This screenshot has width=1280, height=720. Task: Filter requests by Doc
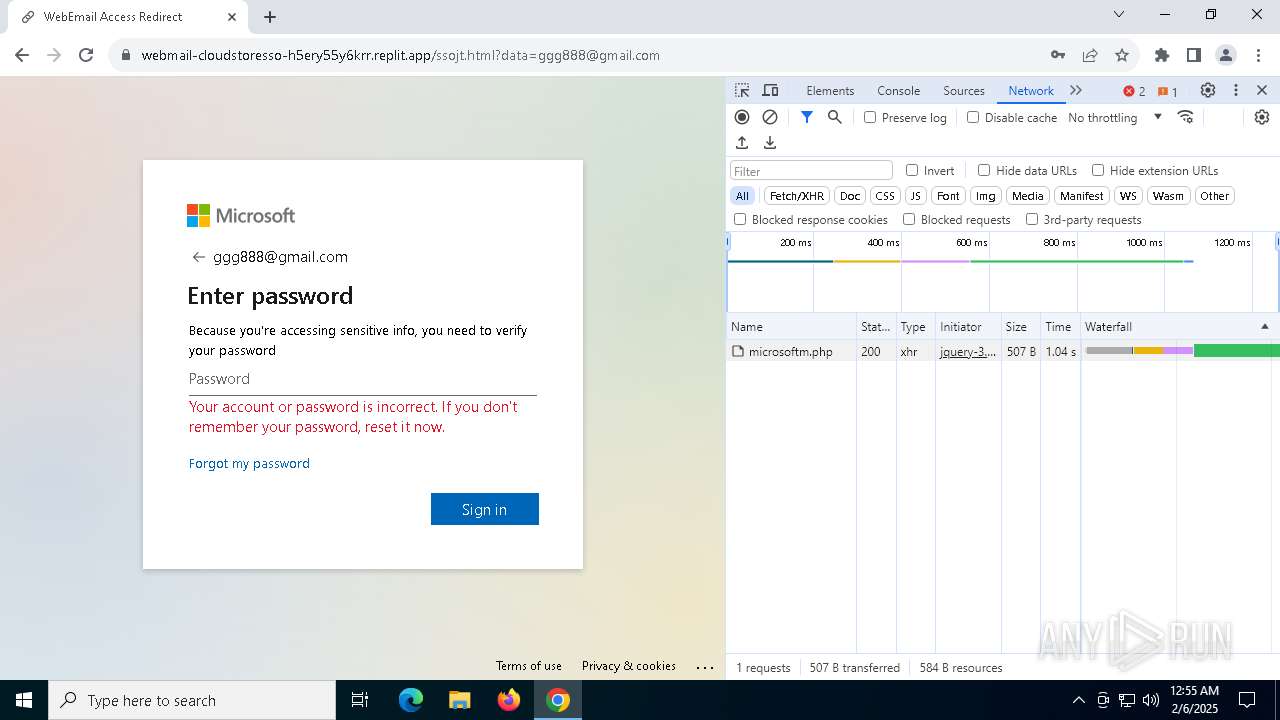coord(850,196)
